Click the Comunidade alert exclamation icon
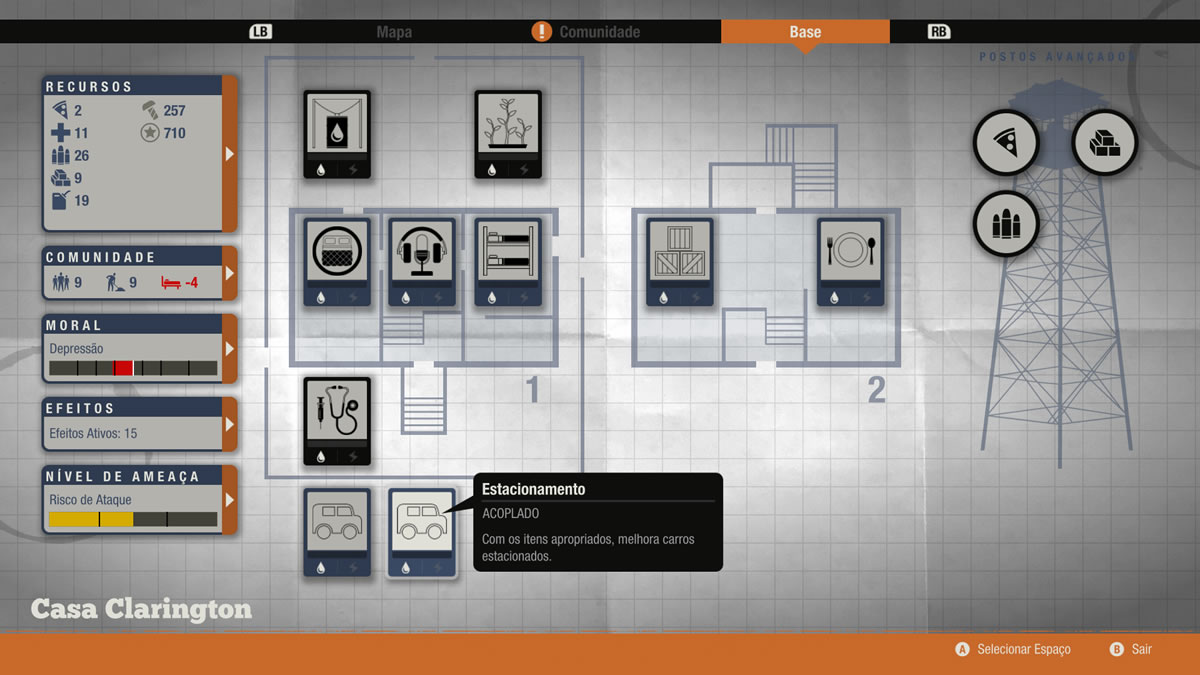 tap(541, 31)
